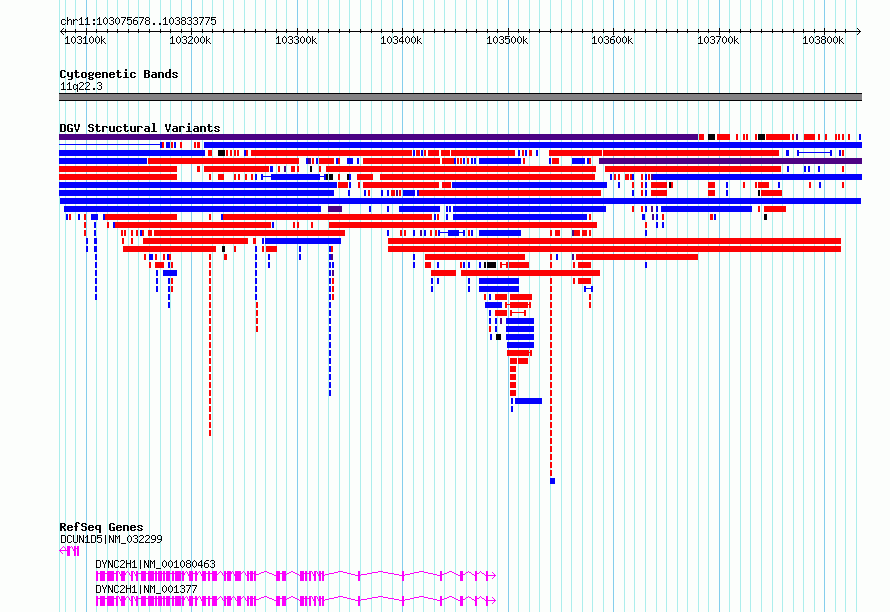Click the left arrow end of the coordinate ruler

click(62, 31)
